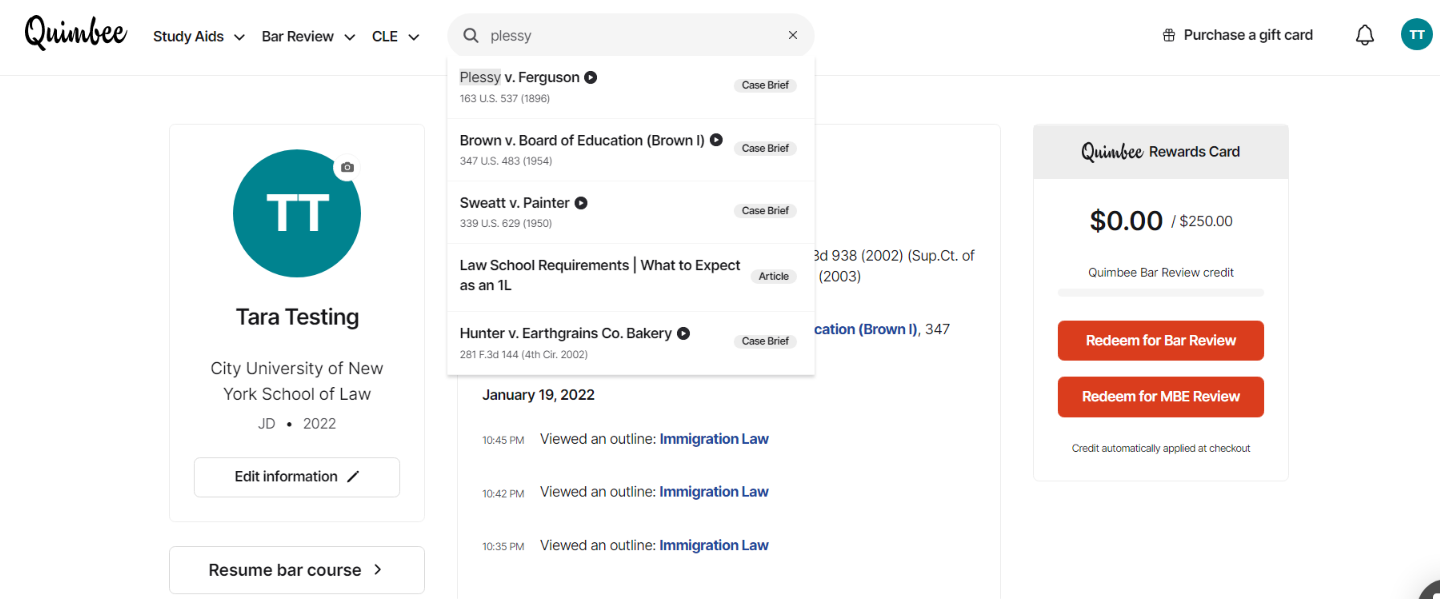The width and height of the screenshot is (1440, 599).
Task: Click the Credit automatically applied at checkout note
Action: pyautogui.click(x=1161, y=448)
